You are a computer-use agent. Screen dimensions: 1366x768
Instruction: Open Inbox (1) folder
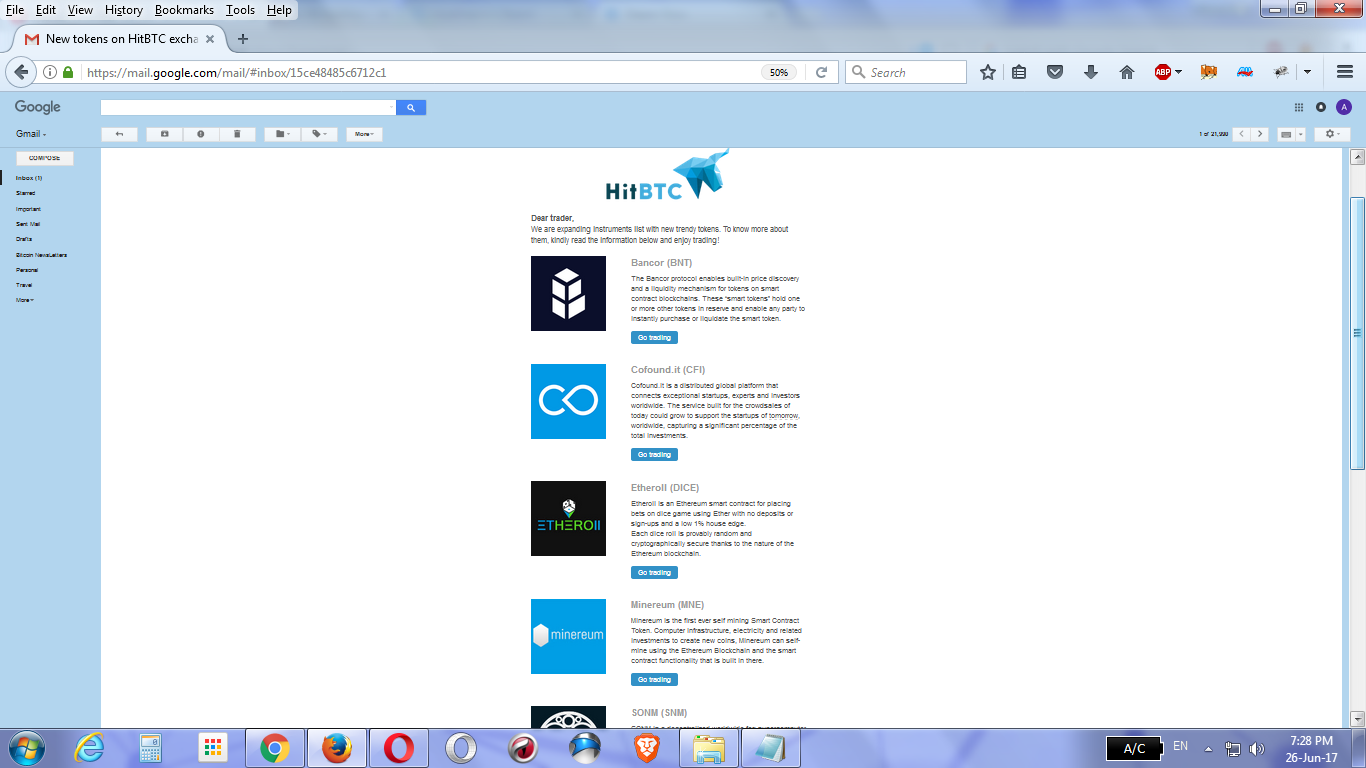click(29, 178)
